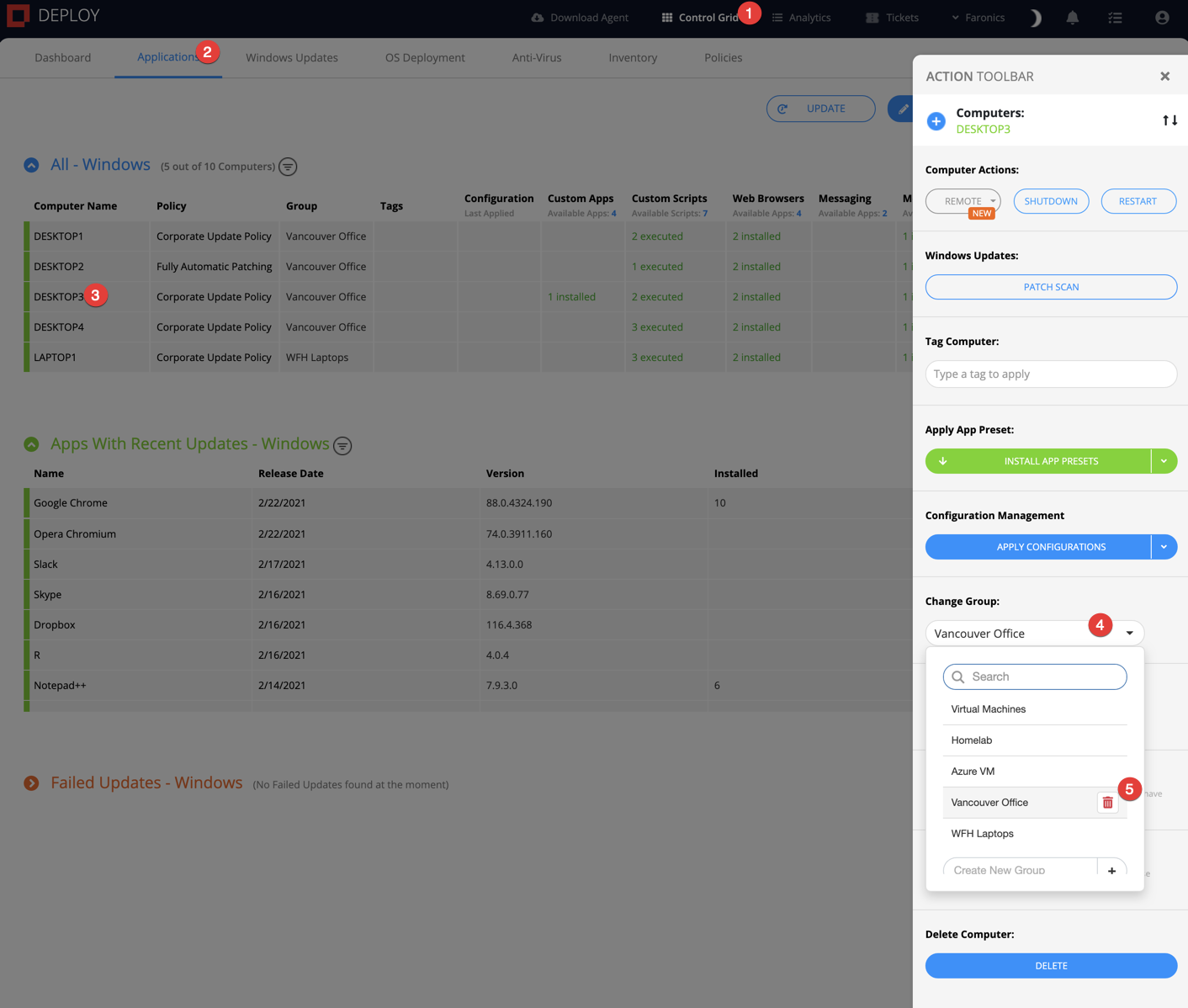Screen dimensions: 1188x1008
Task: Click the sort arrows icon beside Computers
Action: tap(1170, 120)
